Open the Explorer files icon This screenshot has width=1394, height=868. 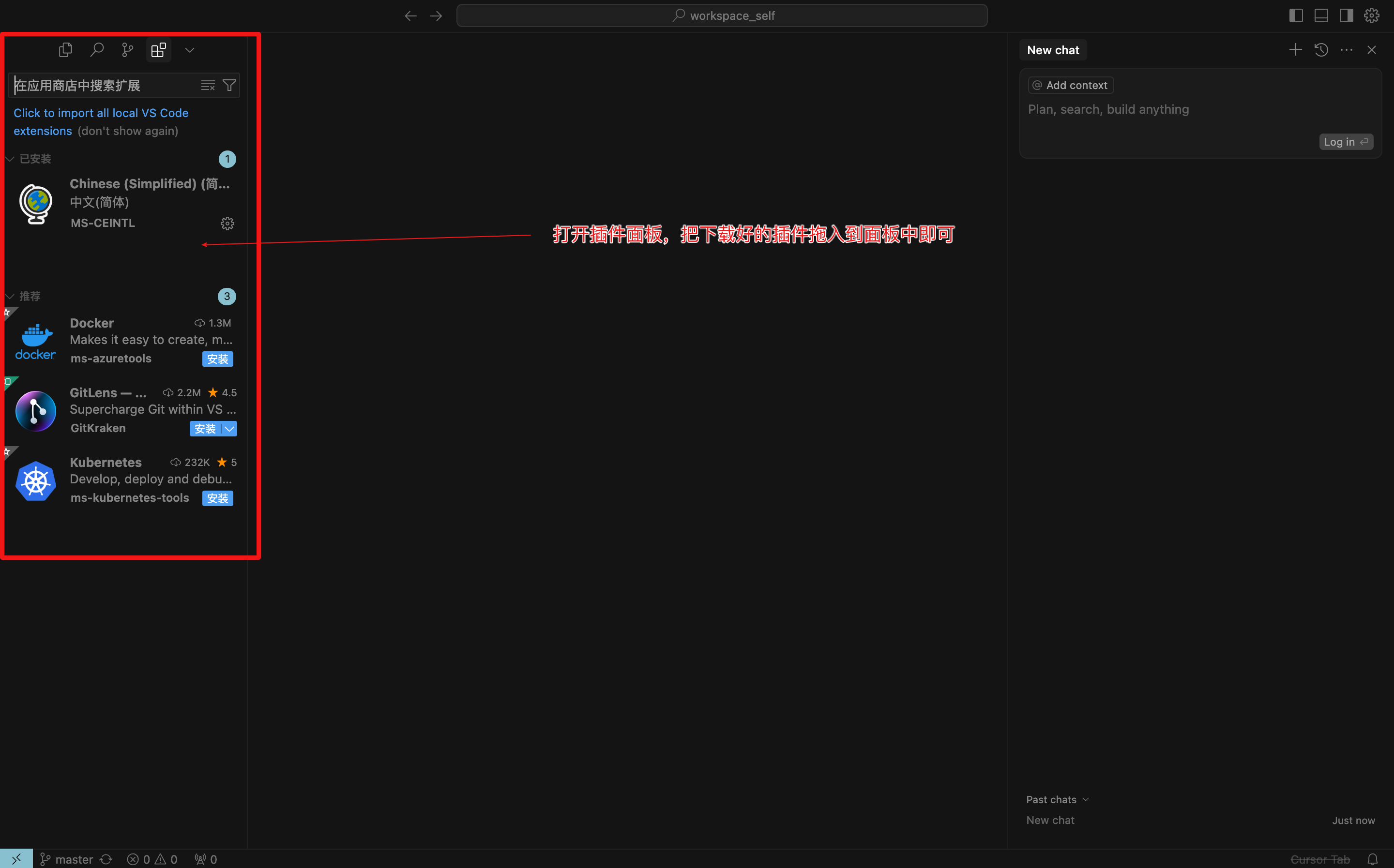[65, 50]
